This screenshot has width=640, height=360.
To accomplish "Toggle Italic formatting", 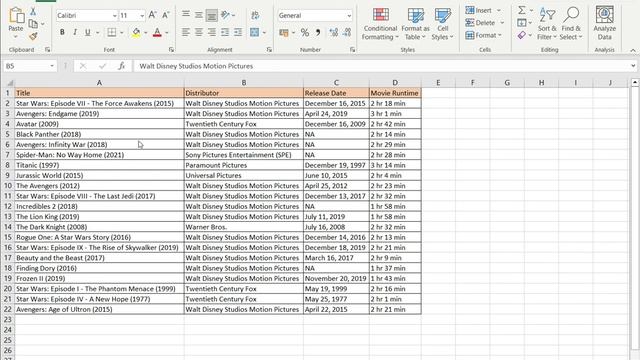I will 75,32.
